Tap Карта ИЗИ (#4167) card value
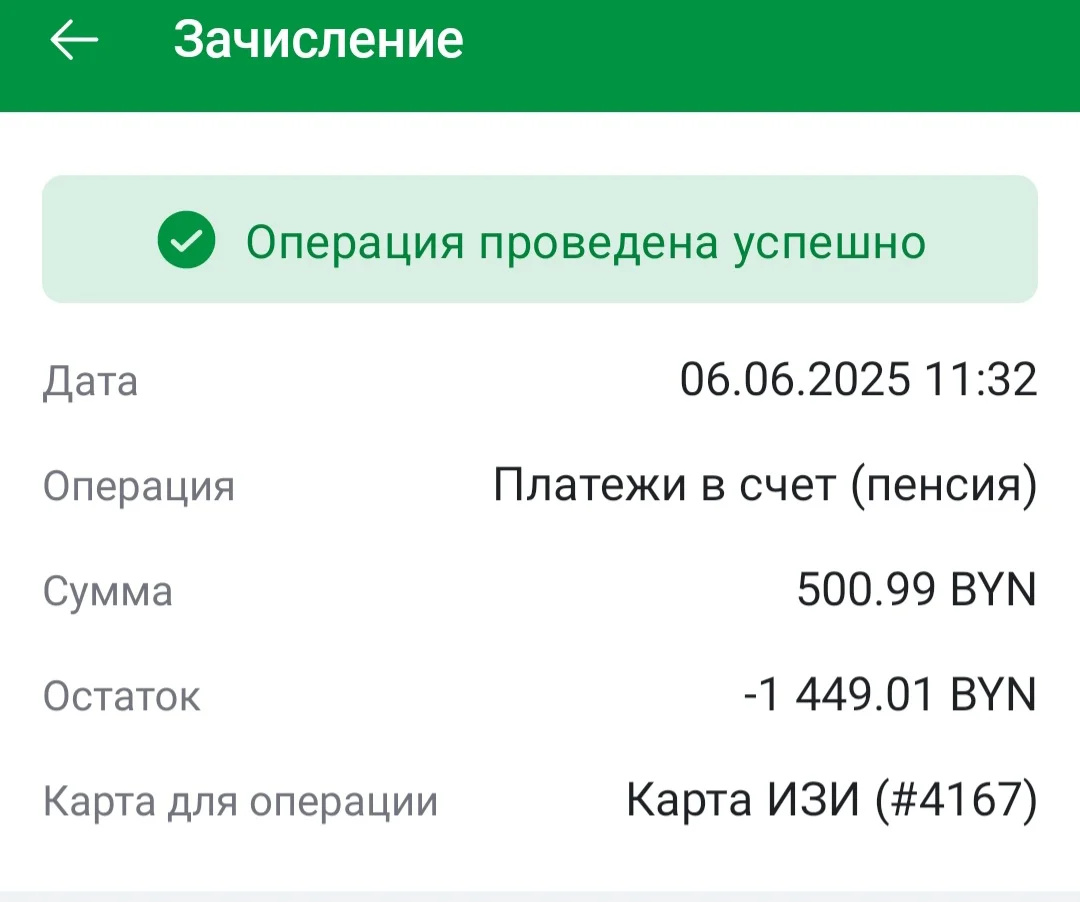Screen dimensions: 1080x902 (x=831, y=799)
